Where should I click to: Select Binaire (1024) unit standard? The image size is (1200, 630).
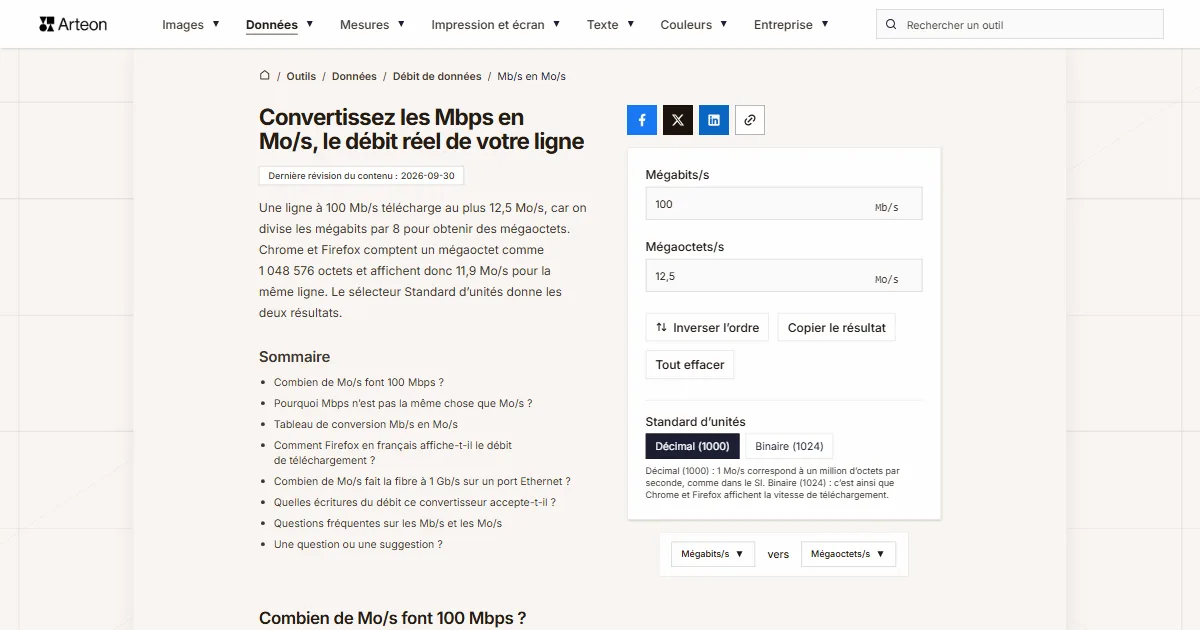point(790,446)
